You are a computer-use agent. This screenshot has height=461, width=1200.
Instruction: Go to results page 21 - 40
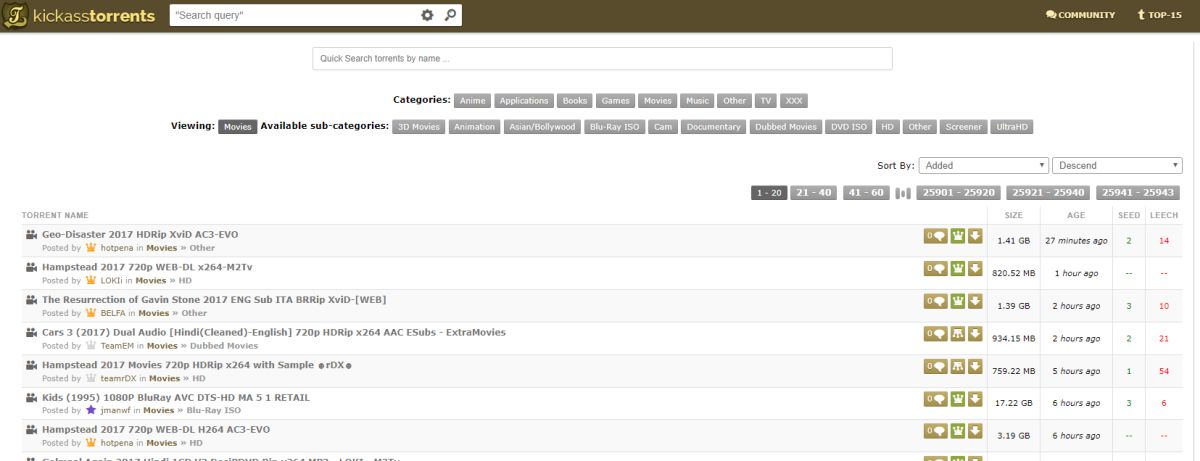click(x=814, y=193)
